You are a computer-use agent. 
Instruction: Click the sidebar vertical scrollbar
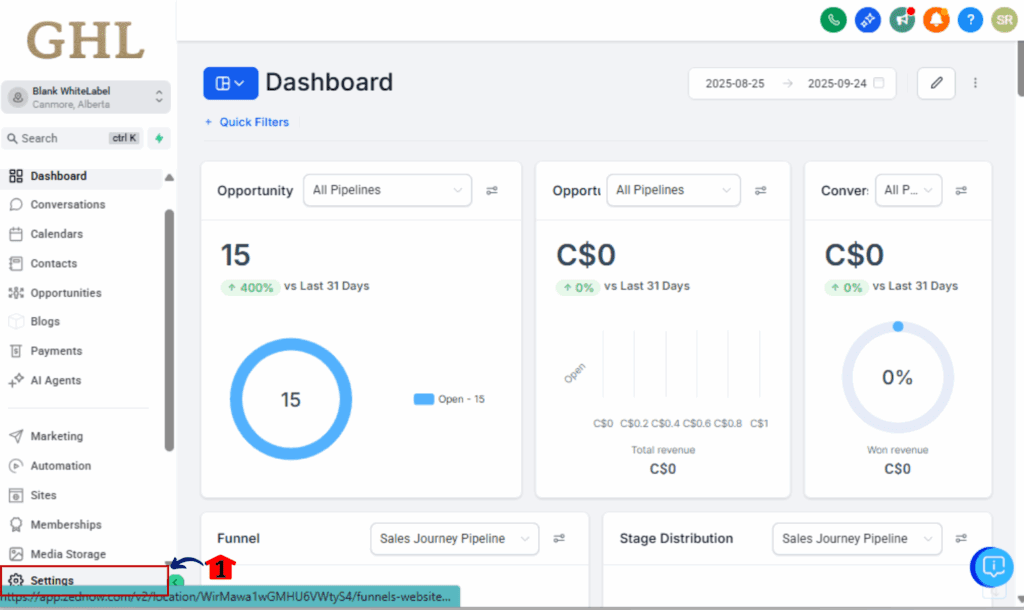click(169, 330)
